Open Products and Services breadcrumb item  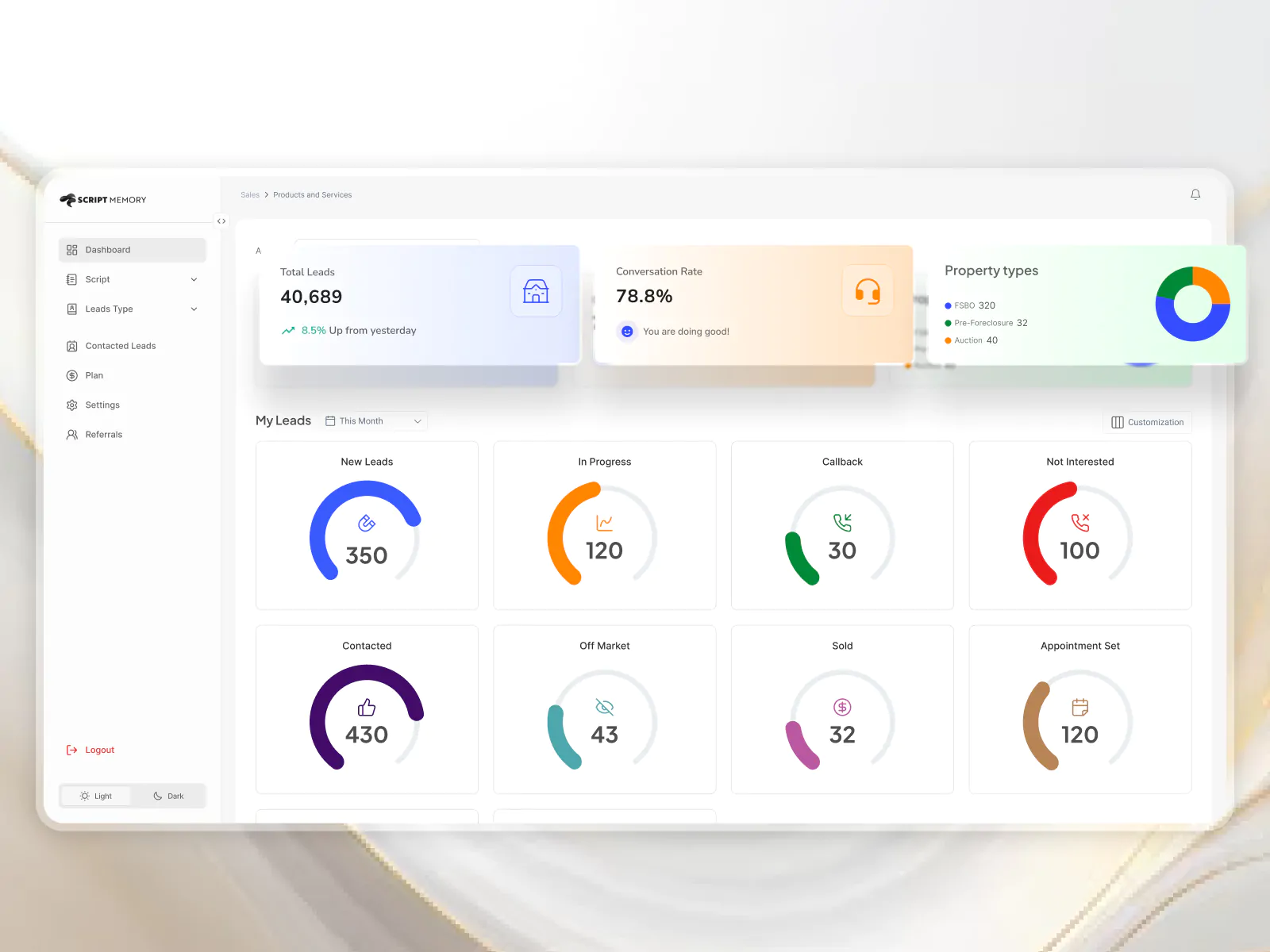tap(312, 194)
